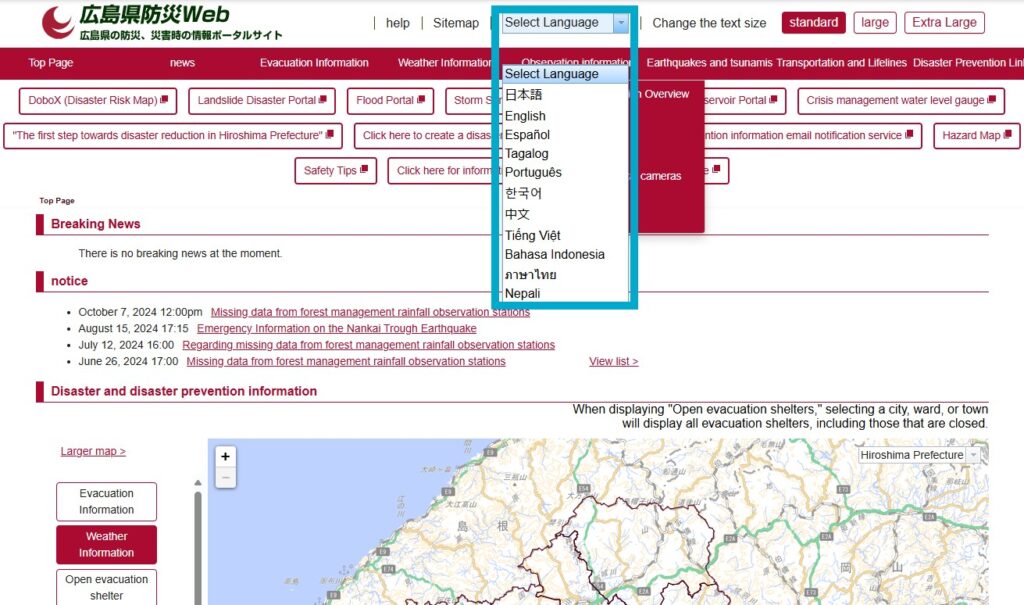
Task: Open the Safety Tips external link
Action: click(x=335, y=170)
